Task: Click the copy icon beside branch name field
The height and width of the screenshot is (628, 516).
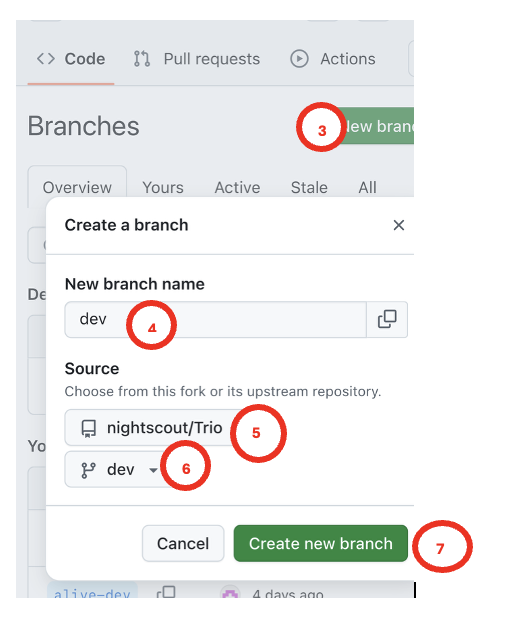Action: coord(387,319)
